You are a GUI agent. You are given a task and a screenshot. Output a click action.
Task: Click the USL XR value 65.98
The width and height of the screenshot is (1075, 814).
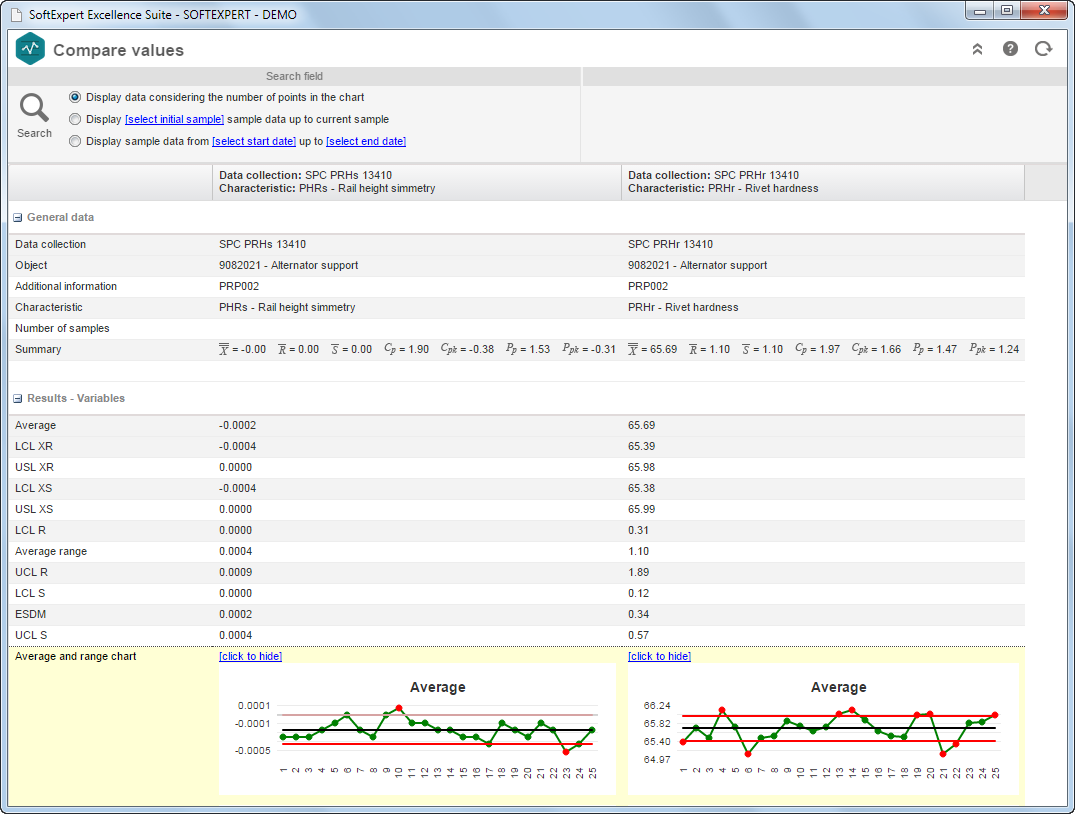(x=642, y=467)
